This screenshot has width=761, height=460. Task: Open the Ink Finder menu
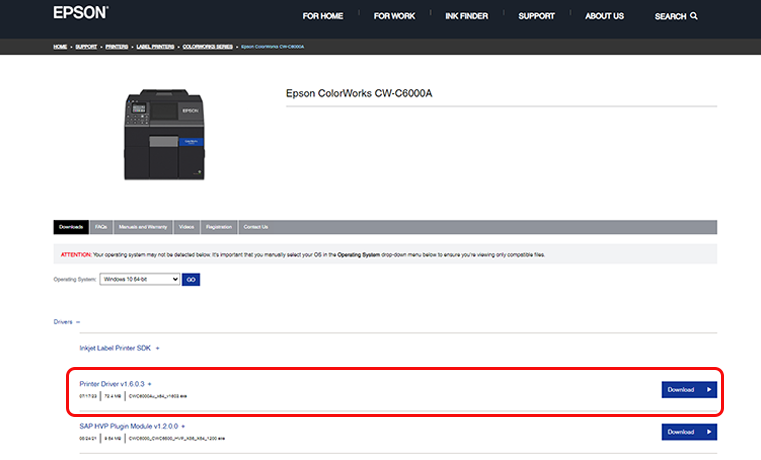466,16
